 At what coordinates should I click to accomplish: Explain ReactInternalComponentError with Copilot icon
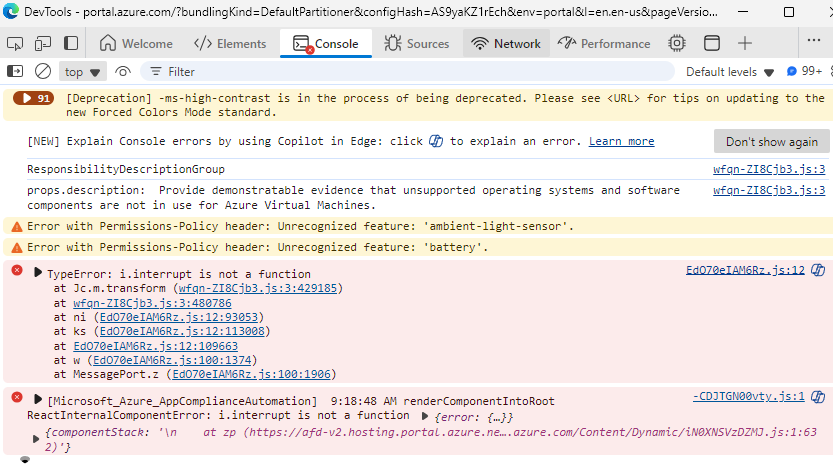click(x=818, y=396)
